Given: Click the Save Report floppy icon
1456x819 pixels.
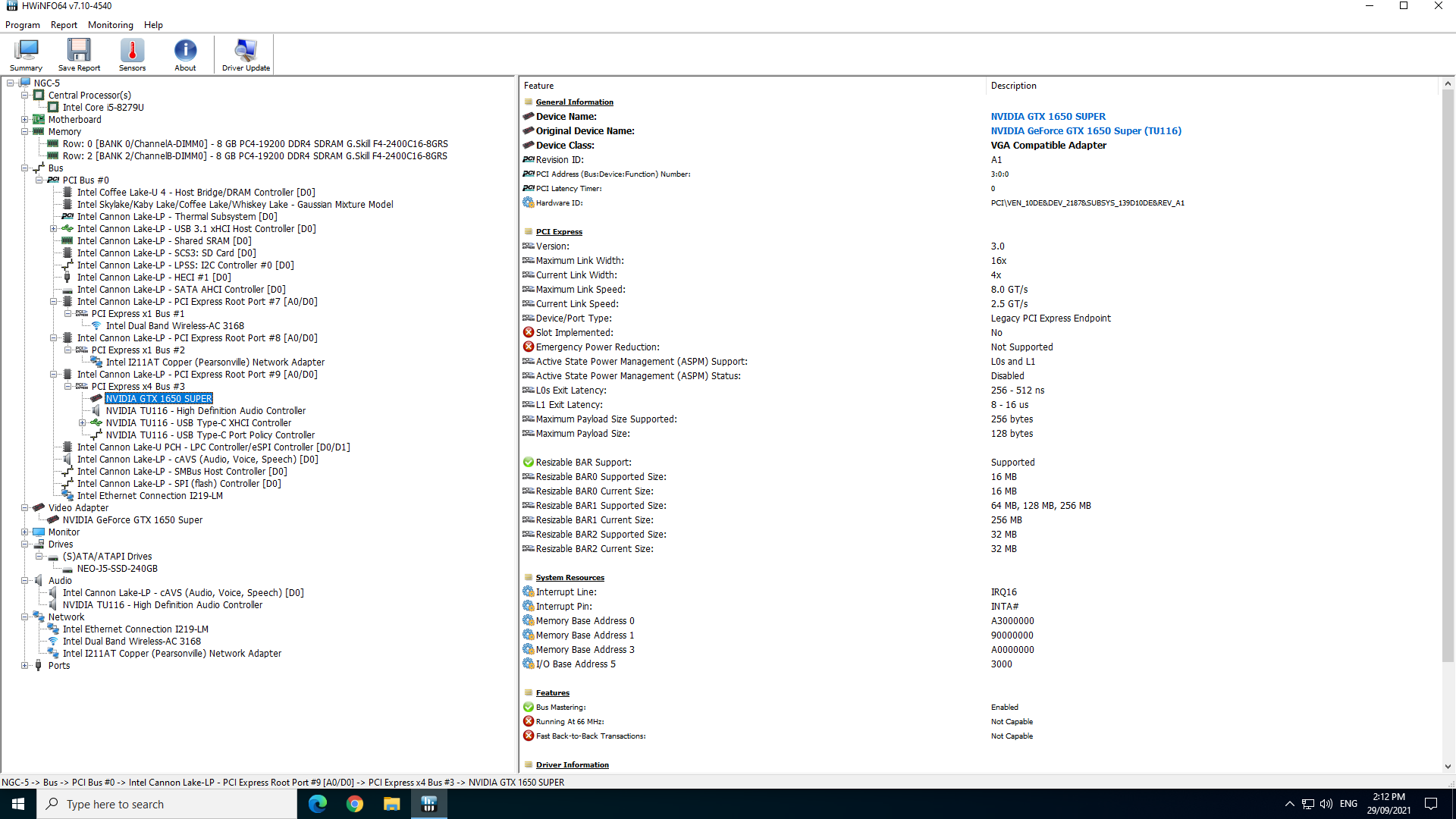Looking at the screenshot, I should pyautogui.click(x=79, y=55).
